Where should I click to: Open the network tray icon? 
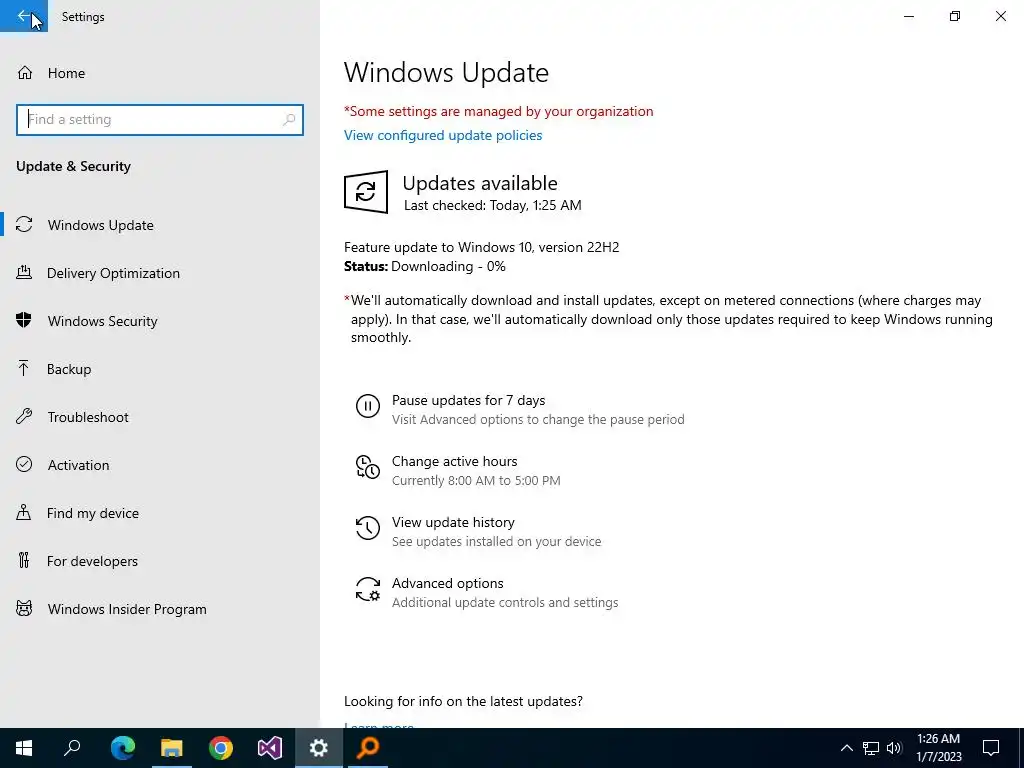click(871, 748)
